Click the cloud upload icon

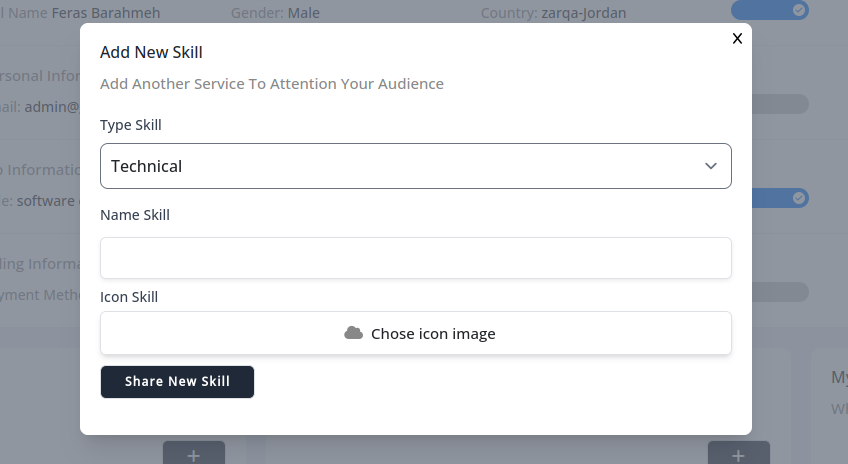coord(354,333)
